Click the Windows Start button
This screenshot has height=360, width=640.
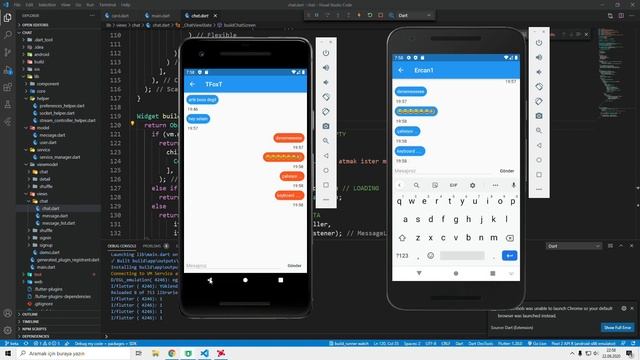[x=8, y=353]
